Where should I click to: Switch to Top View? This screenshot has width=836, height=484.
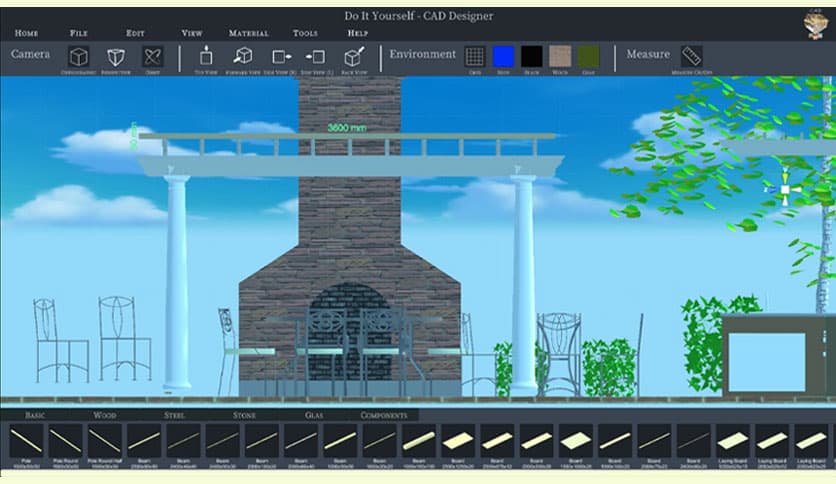tap(206, 55)
